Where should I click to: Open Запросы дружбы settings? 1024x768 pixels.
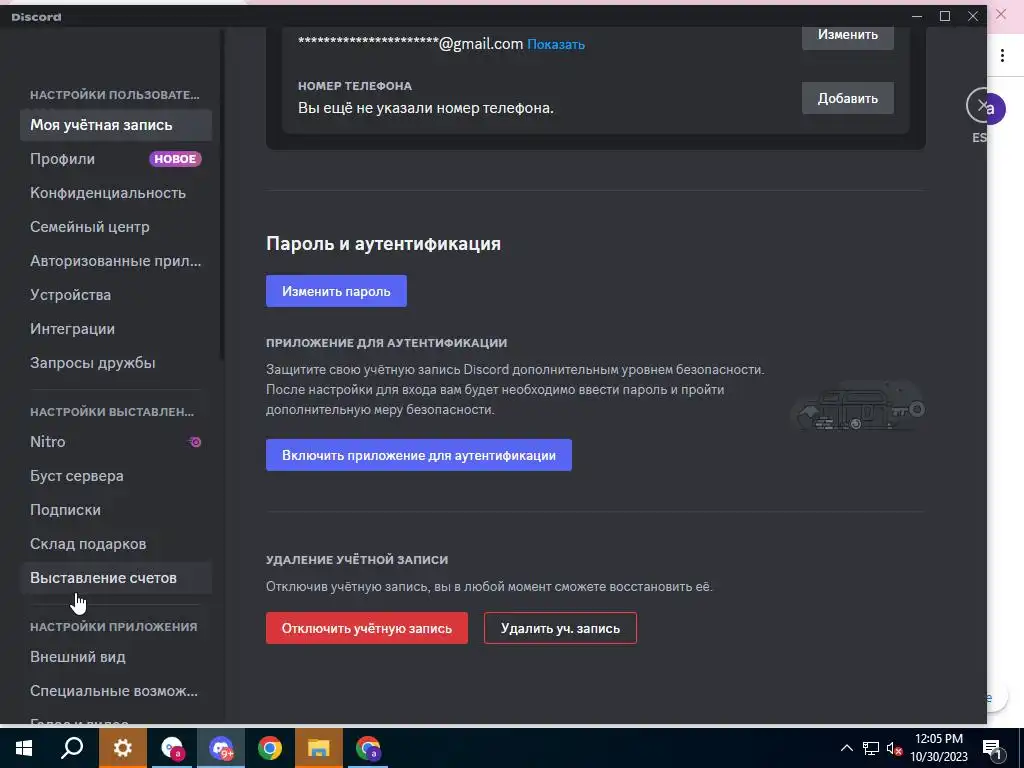click(x=116, y=363)
